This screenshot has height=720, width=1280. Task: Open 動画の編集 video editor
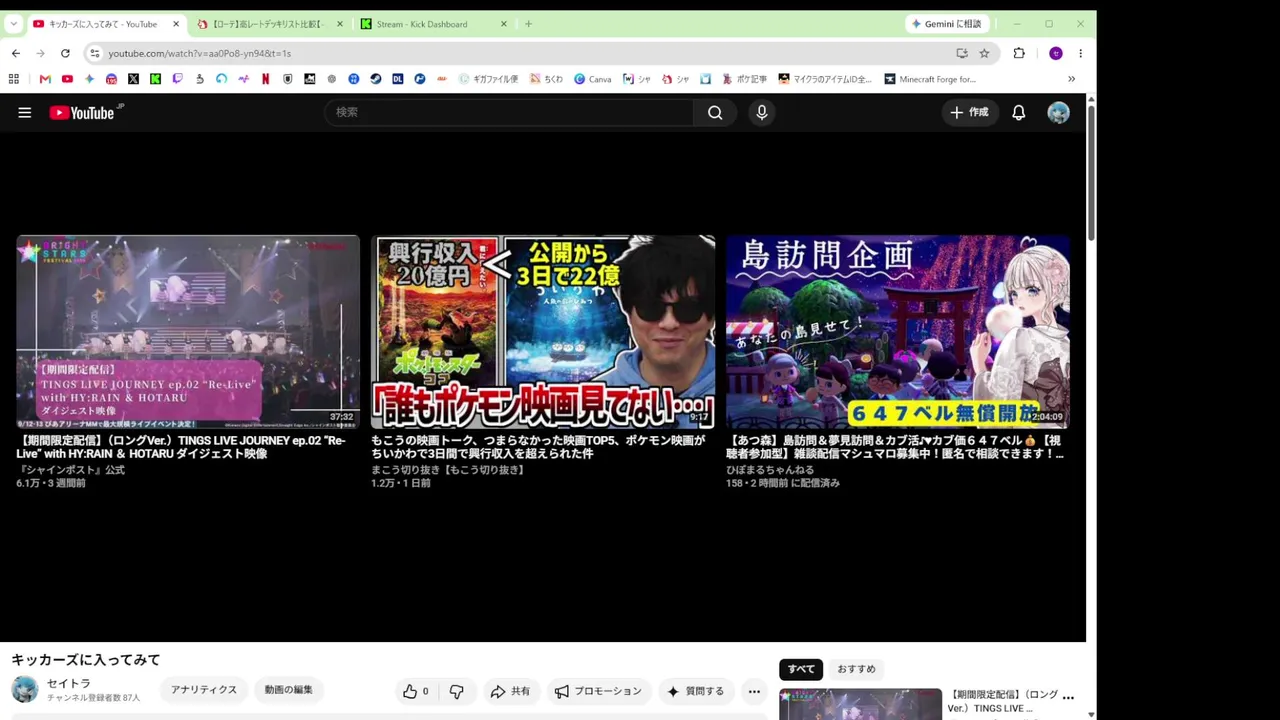coord(289,690)
